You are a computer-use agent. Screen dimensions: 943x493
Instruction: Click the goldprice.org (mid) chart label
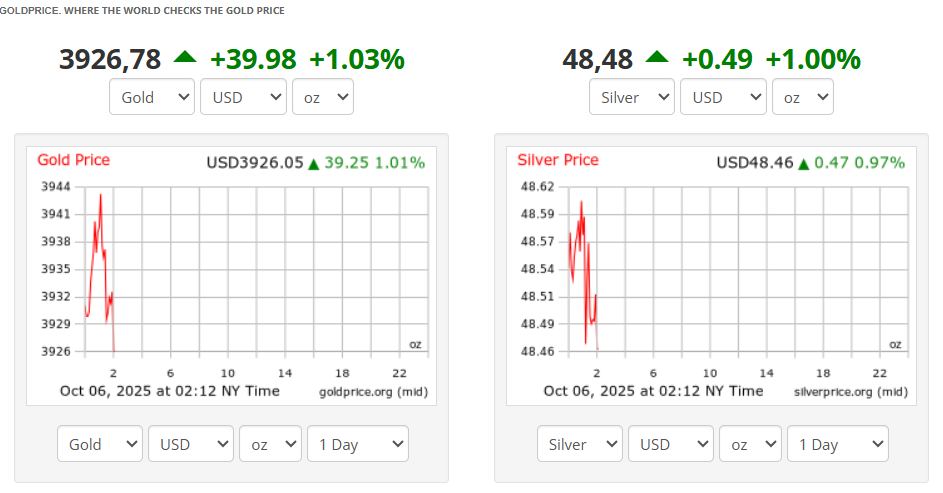point(373,391)
